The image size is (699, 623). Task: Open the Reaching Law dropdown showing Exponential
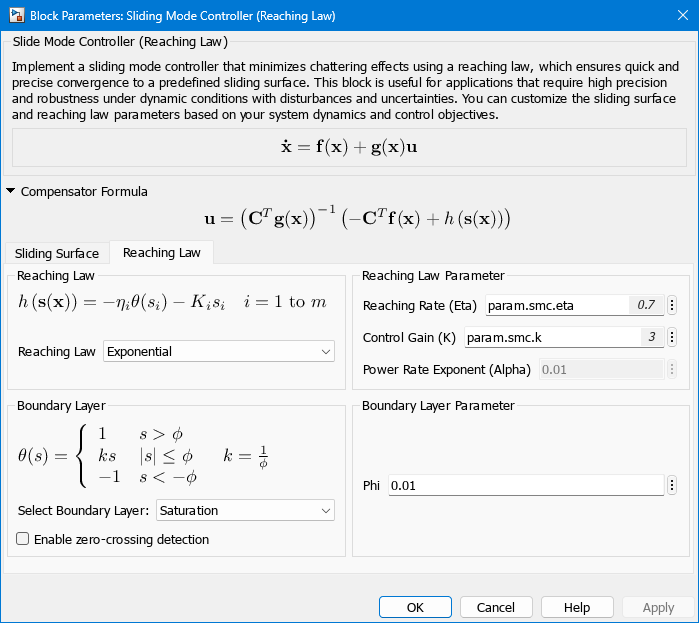(219, 351)
